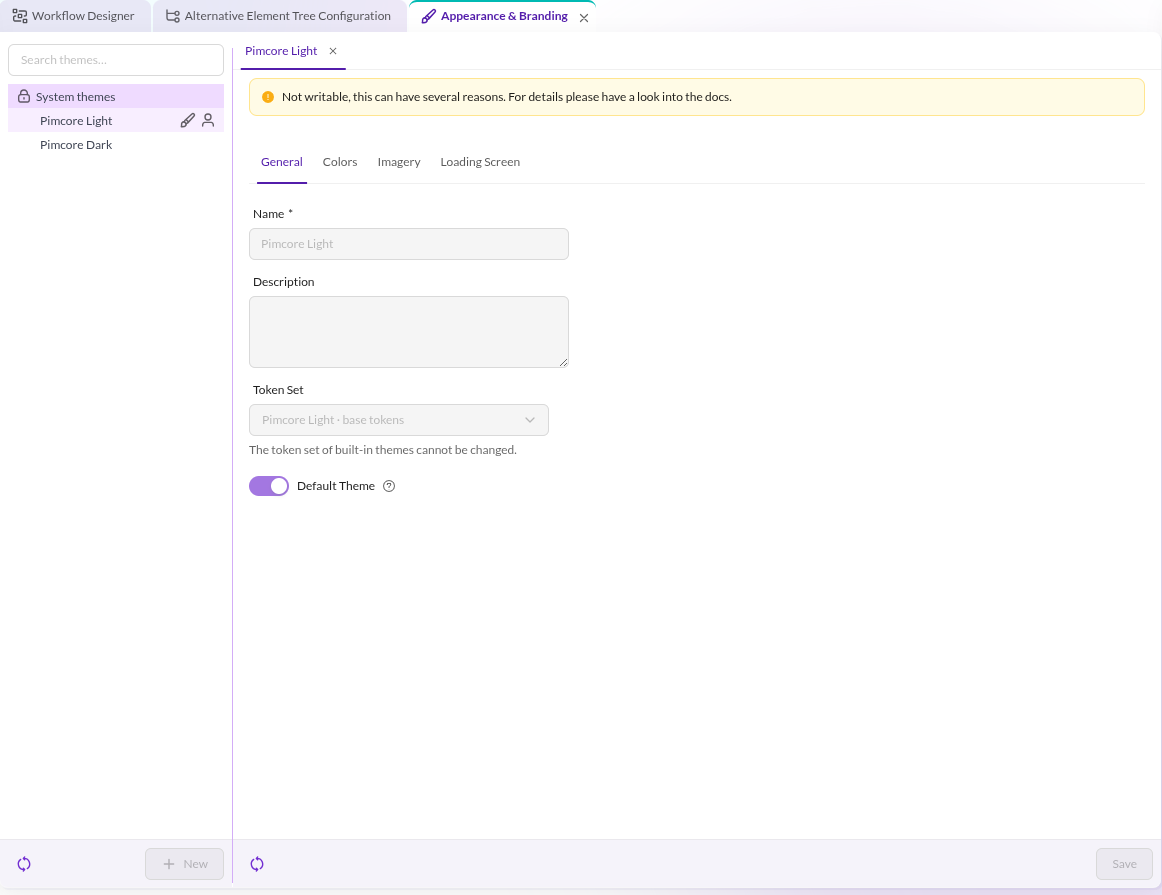The image size is (1162, 895).
Task: Open the Imagery sub-tab
Action: (x=399, y=162)
